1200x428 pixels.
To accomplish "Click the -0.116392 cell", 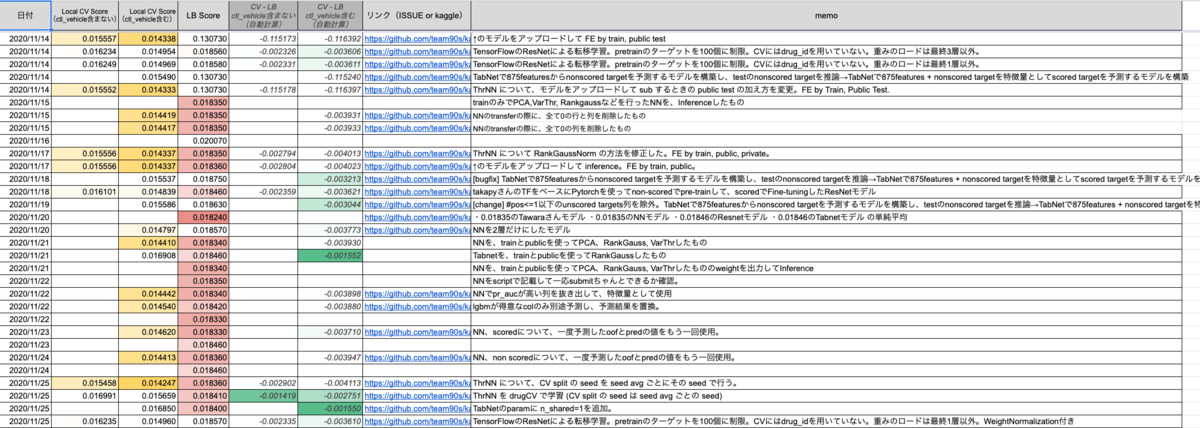I will (329, 38).
